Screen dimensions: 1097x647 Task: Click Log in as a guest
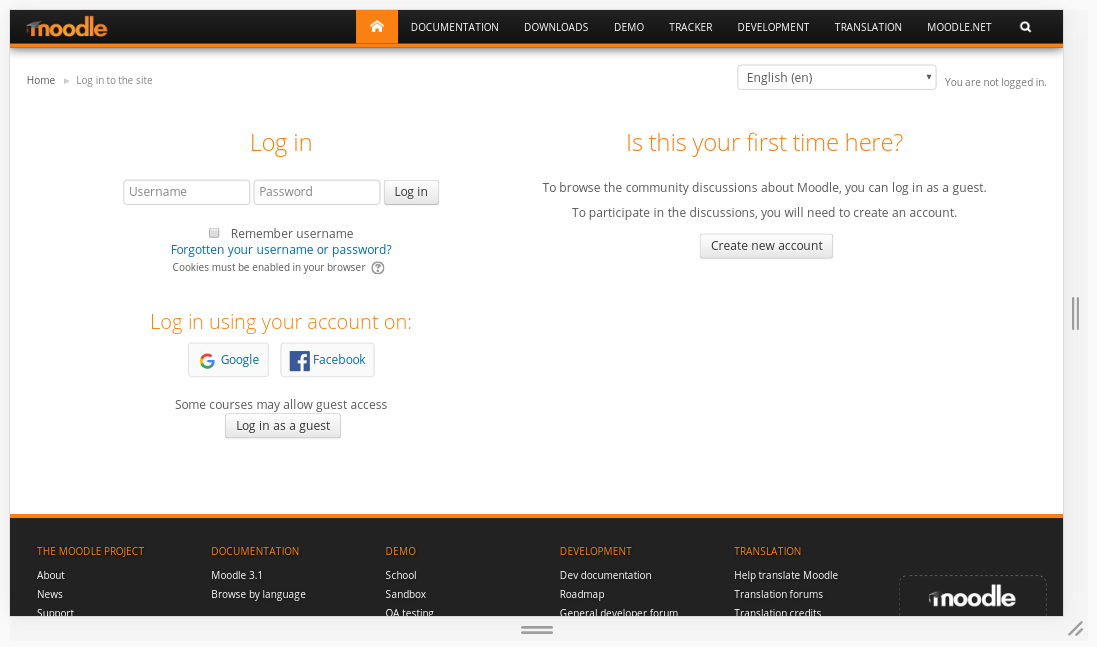(x=283, y=426)
